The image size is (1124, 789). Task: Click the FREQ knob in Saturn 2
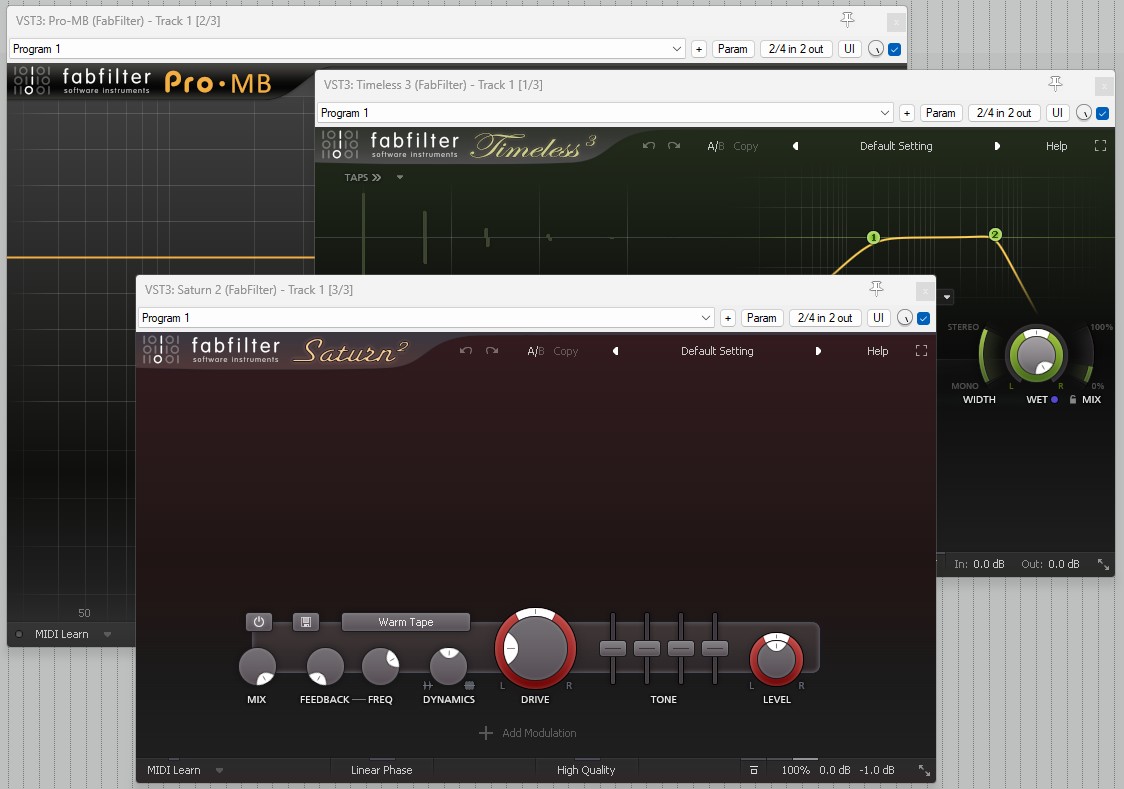pyautogui.click(x=380, y=666)
